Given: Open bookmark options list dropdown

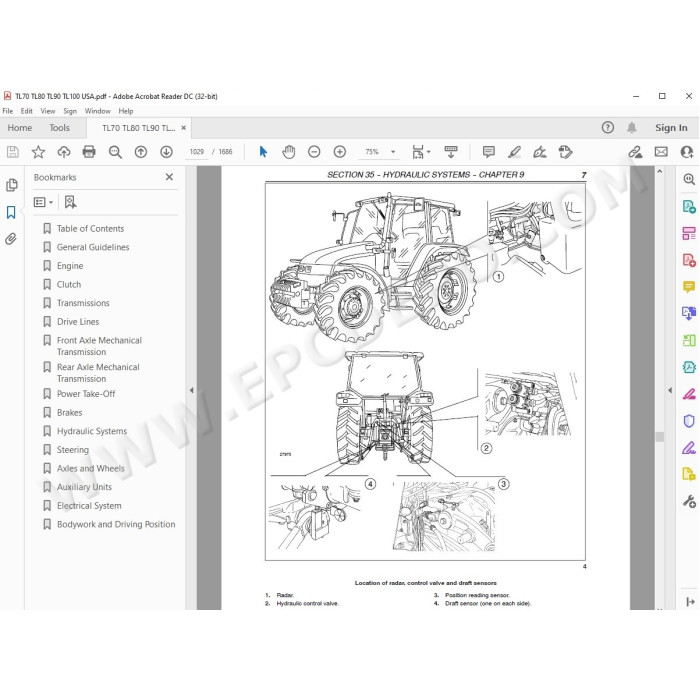Looking at the screenshot, I should click(43, 202).
